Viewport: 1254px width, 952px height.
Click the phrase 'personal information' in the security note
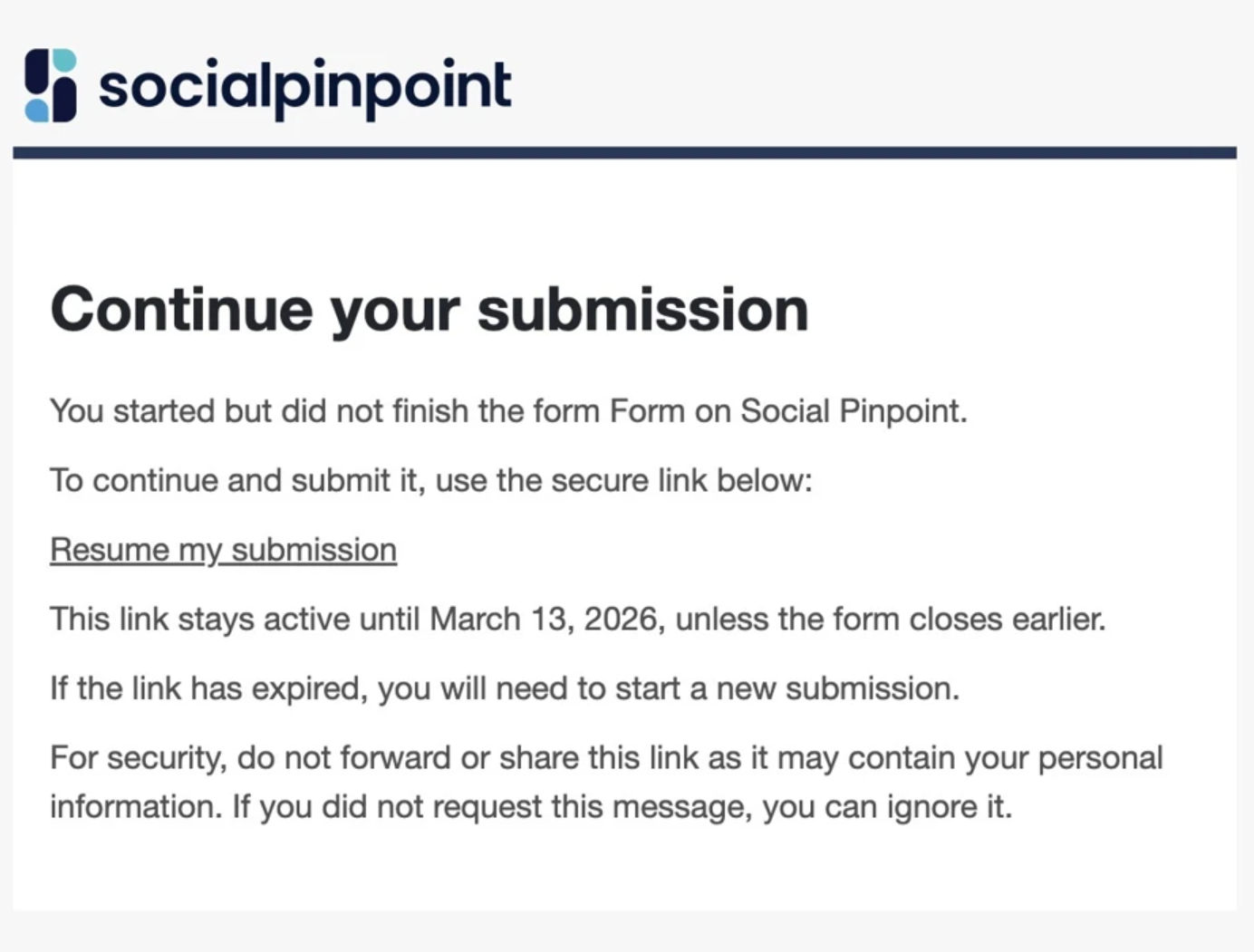tap(1099, 758)
